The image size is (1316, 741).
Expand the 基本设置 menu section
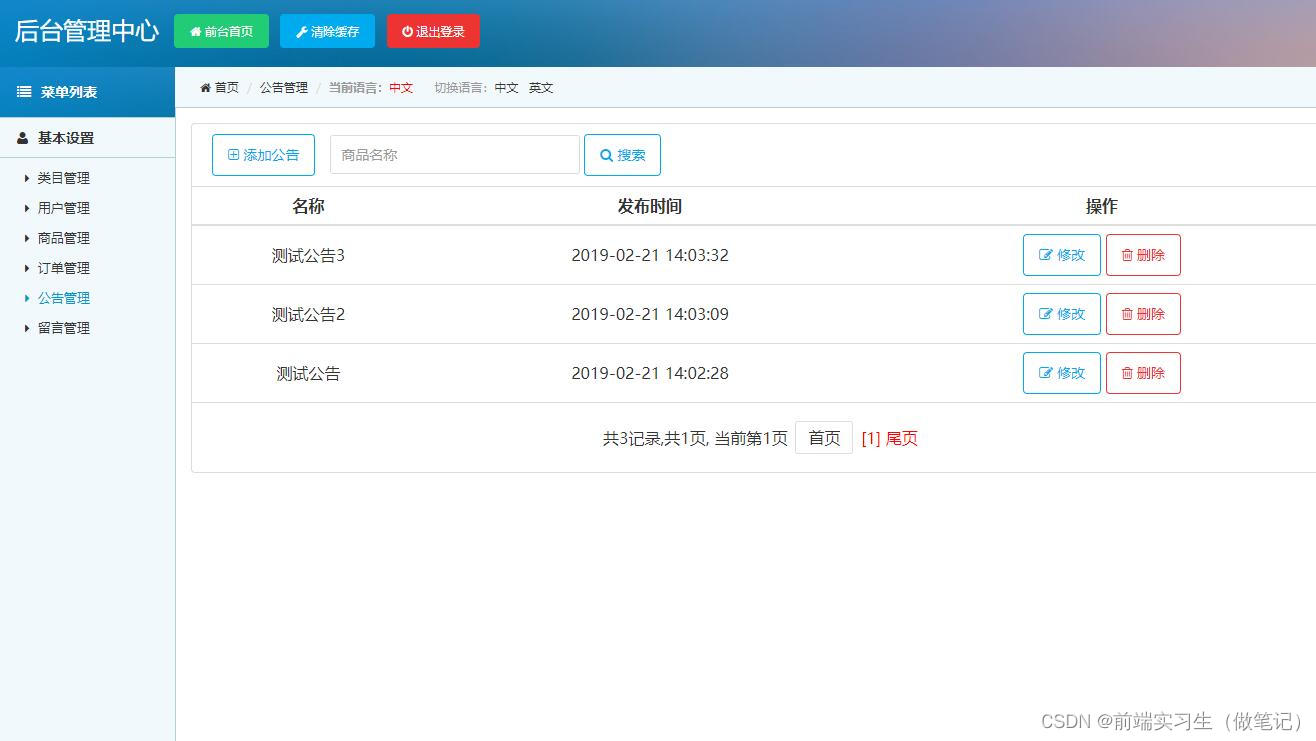[x=87, y=138]
